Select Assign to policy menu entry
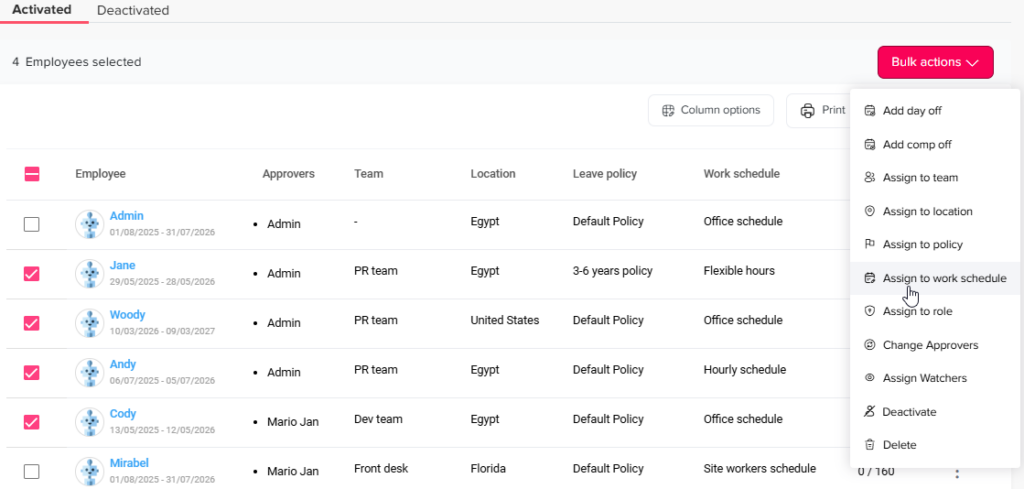1024x489 pixels. click(935, 245)
